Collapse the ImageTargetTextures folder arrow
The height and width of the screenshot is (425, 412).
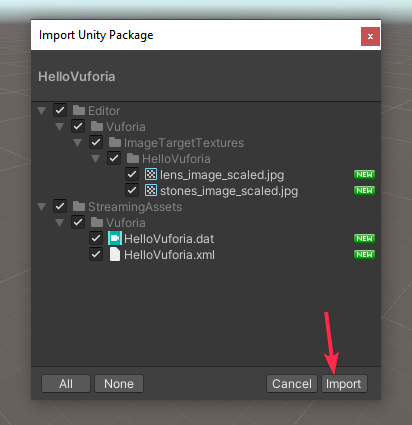[78, 143]
